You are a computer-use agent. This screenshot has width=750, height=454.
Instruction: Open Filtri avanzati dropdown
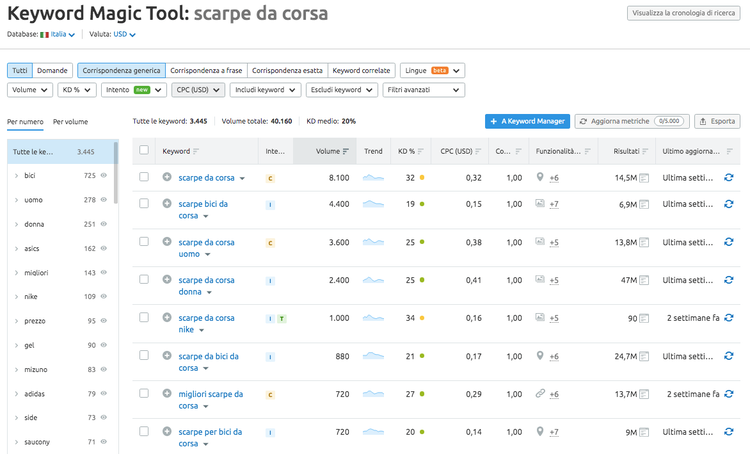[x=423, y=90]
